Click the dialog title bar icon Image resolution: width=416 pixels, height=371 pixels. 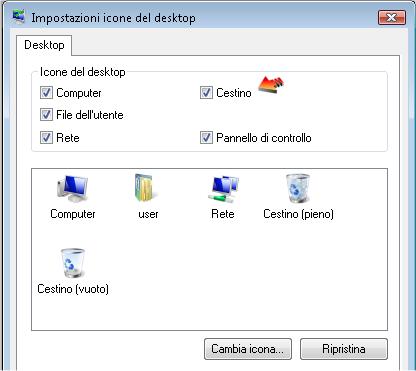pos(19,17)
